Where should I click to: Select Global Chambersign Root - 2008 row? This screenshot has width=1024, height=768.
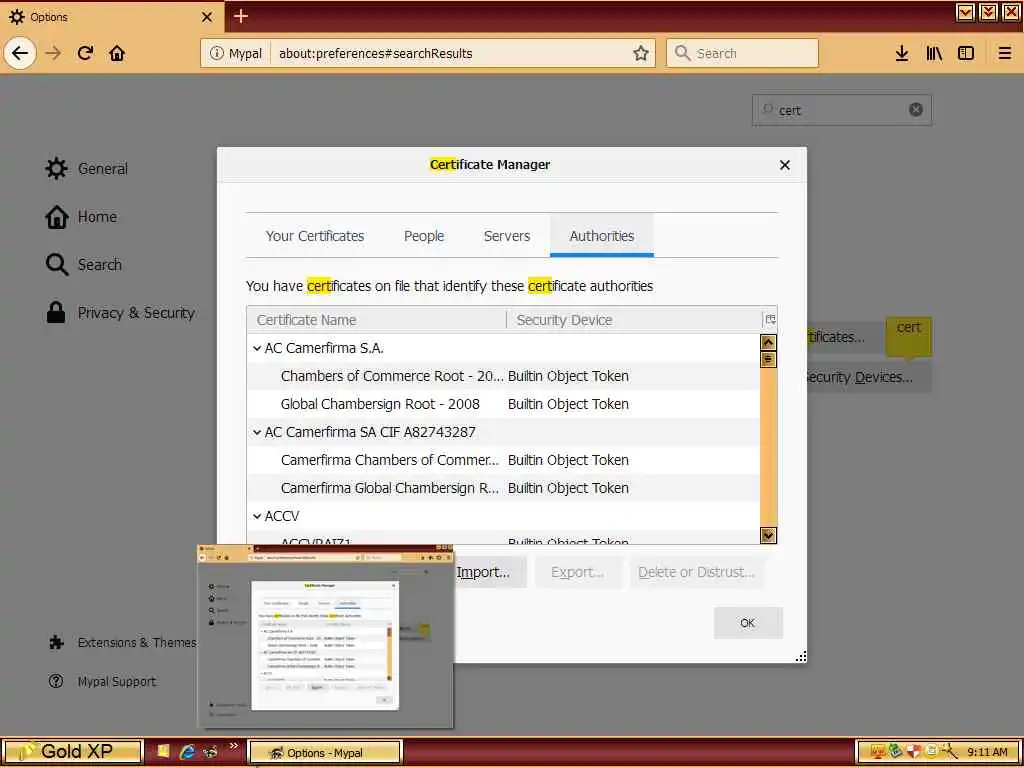[x=503, y=404]
